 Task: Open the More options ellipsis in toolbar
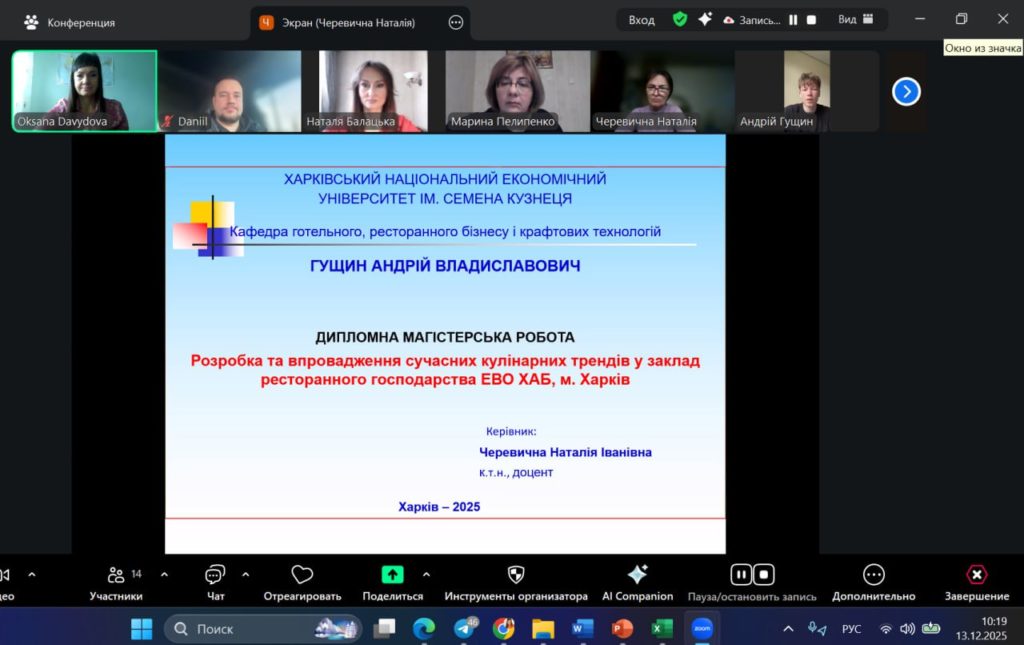(x=873, y=575)
